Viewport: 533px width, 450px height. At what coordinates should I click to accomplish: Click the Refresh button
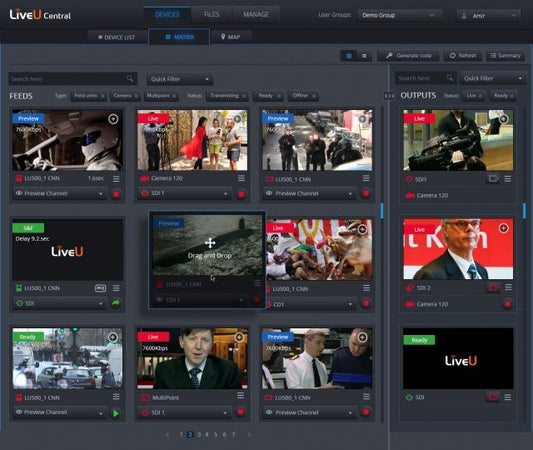pyautogui.click(x=463, y=55)
